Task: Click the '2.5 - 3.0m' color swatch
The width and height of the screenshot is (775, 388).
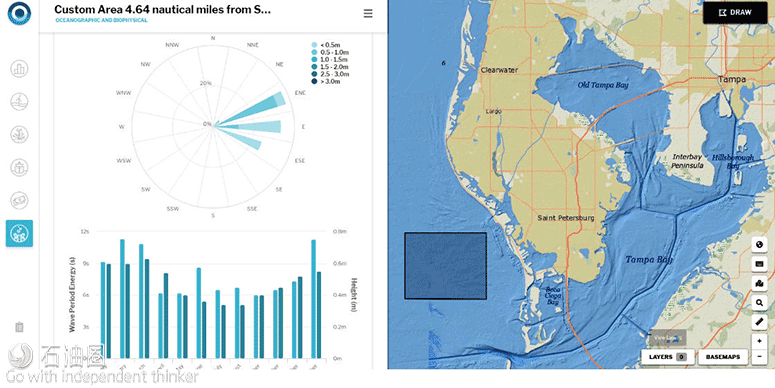Action: (x=314, y=74)
